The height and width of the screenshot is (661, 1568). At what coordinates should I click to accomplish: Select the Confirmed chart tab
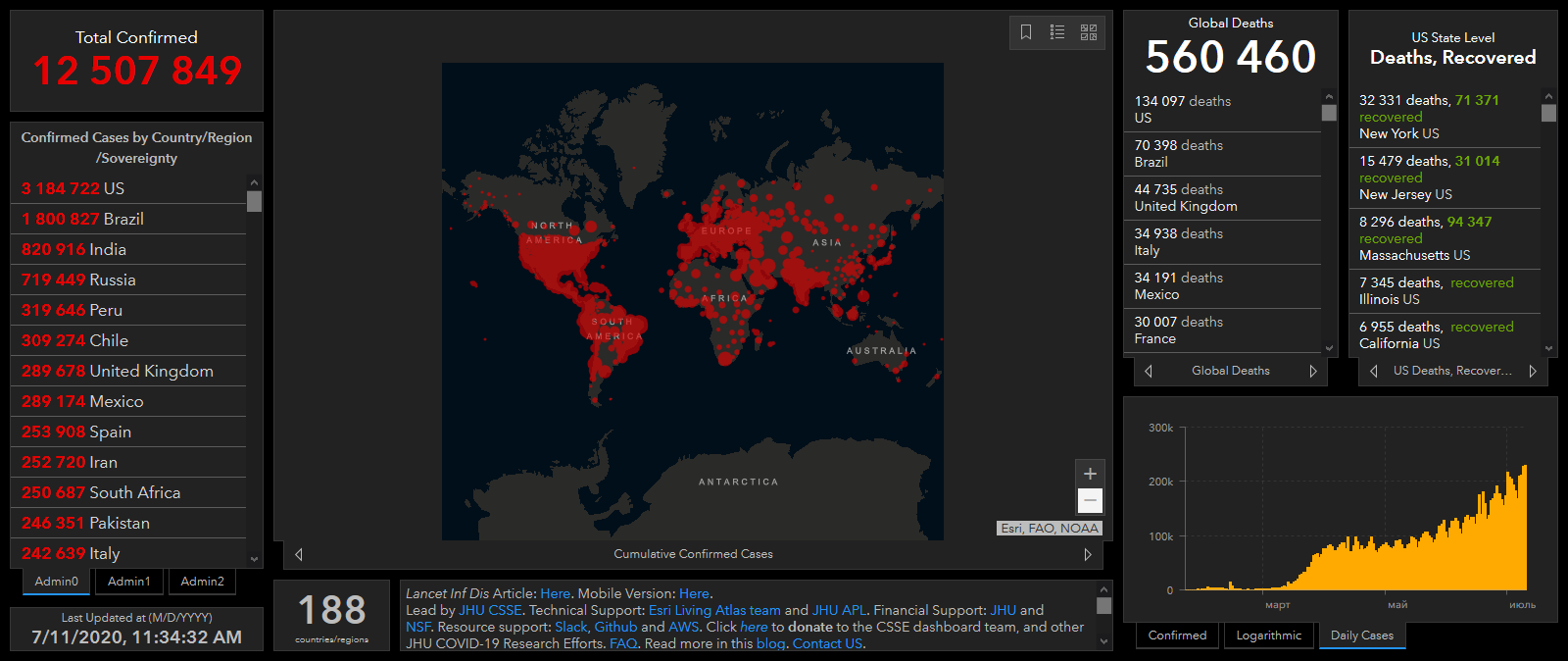tap(1177, 636)
